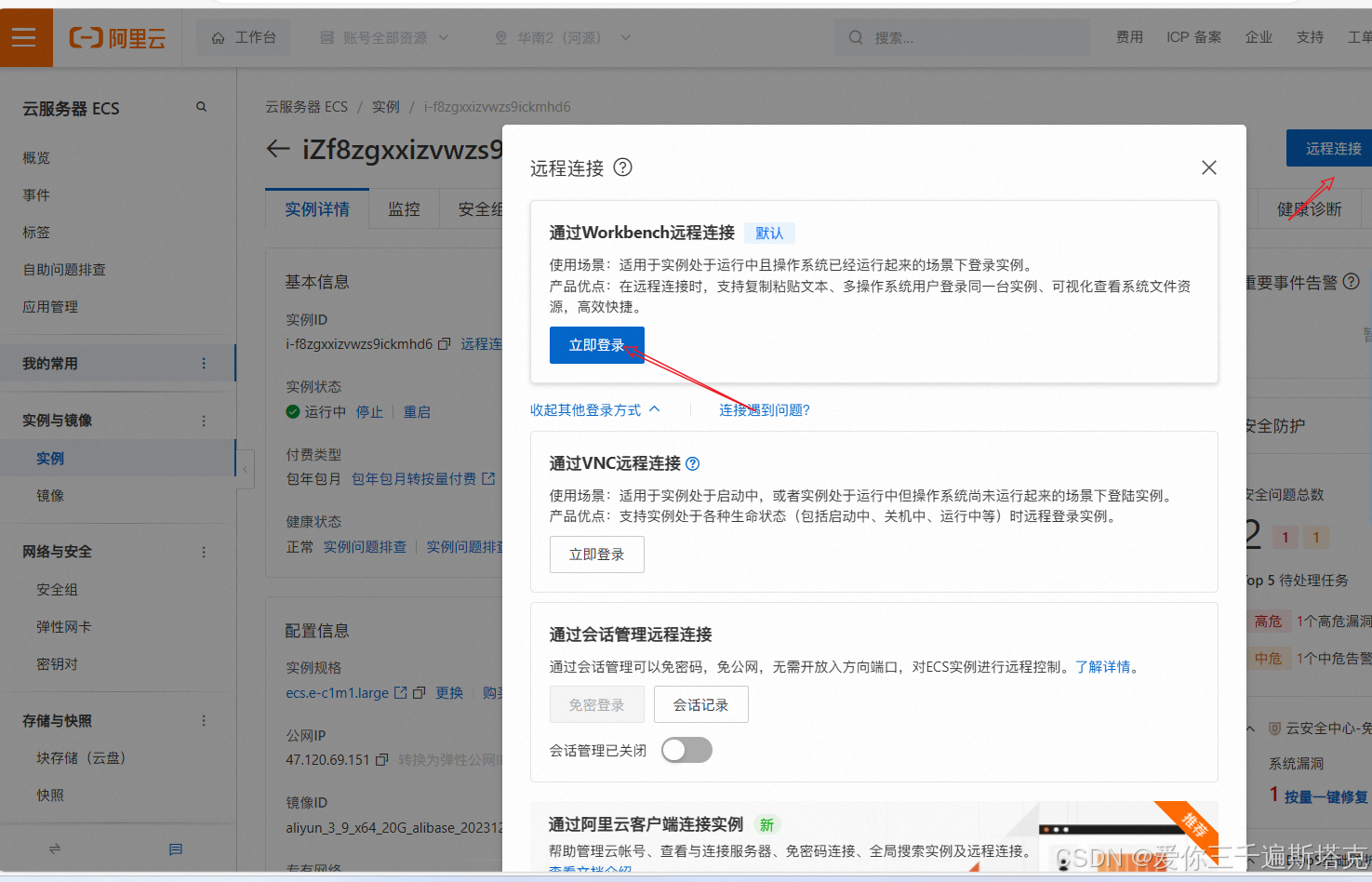Open the 连接遇到问题? link
Screen dimensions: 1372x882
(763, 409)
